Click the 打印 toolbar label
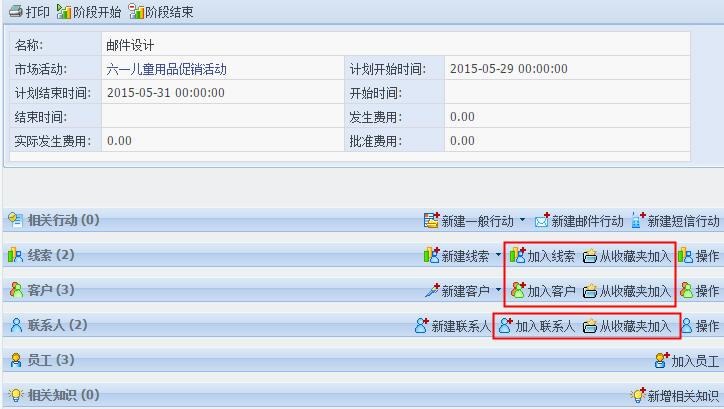724x409 pixels. pos(37,12)
